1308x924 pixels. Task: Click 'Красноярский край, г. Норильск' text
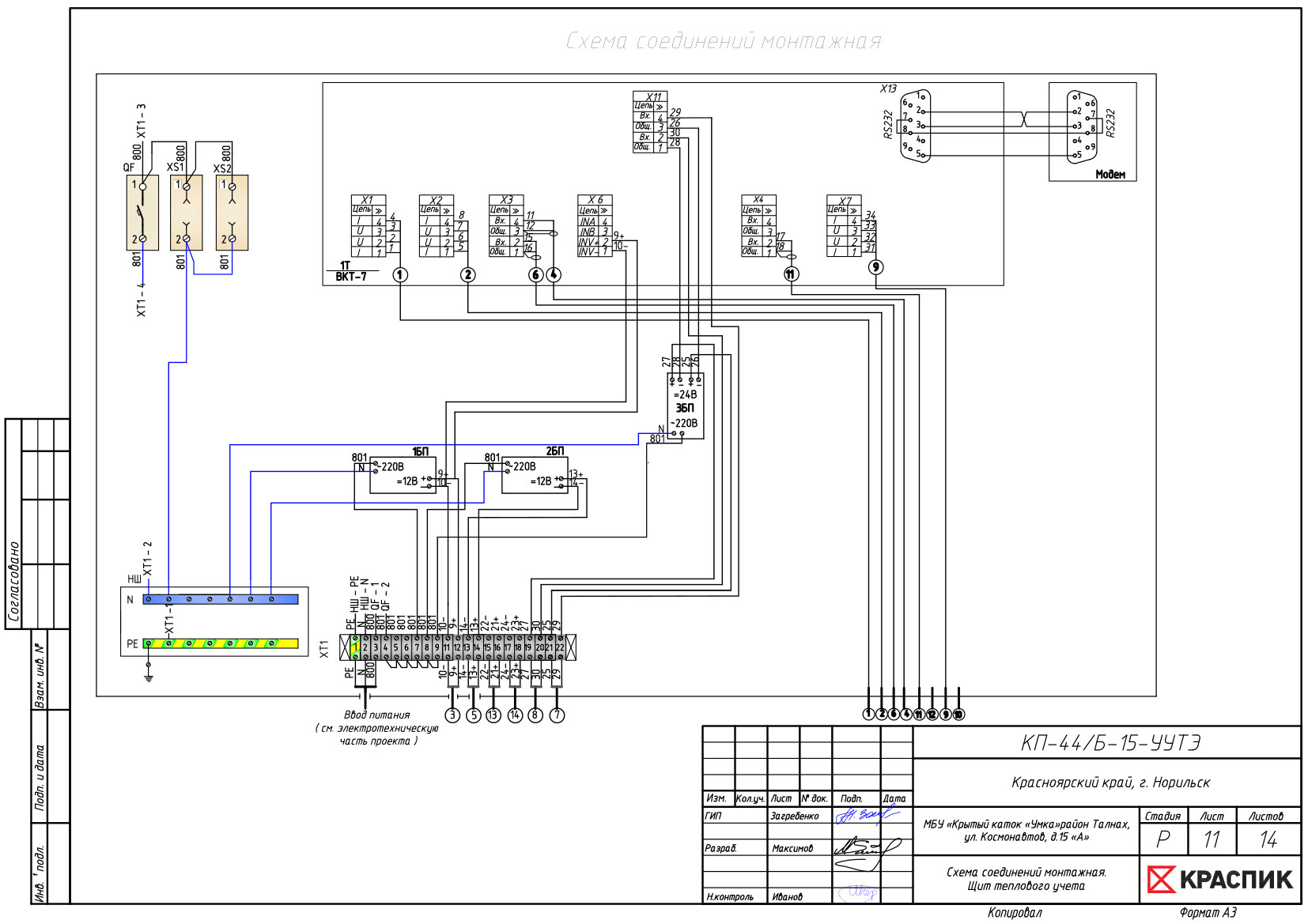1110,783
